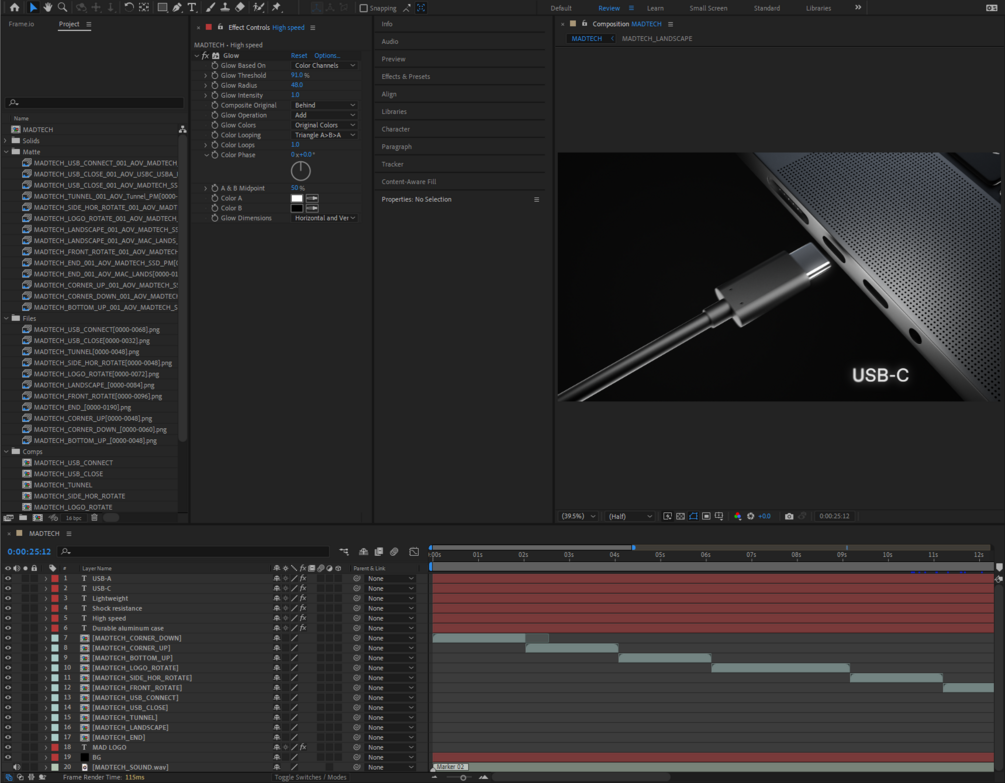
Task: Switch to the Default workspace
Action: tap(561, 8)
